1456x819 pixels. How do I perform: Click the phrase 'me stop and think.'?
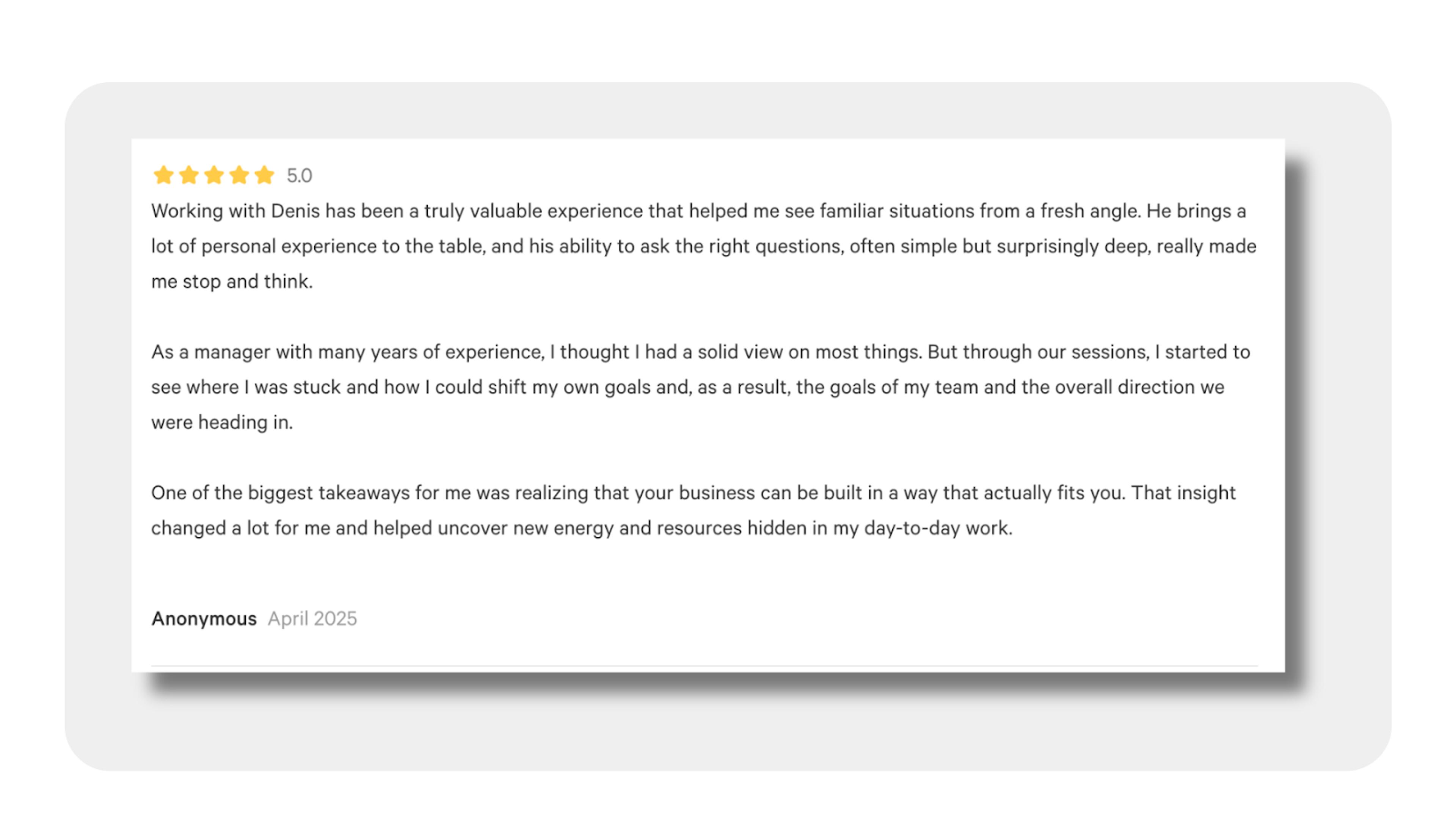click(x=232, y=281)
